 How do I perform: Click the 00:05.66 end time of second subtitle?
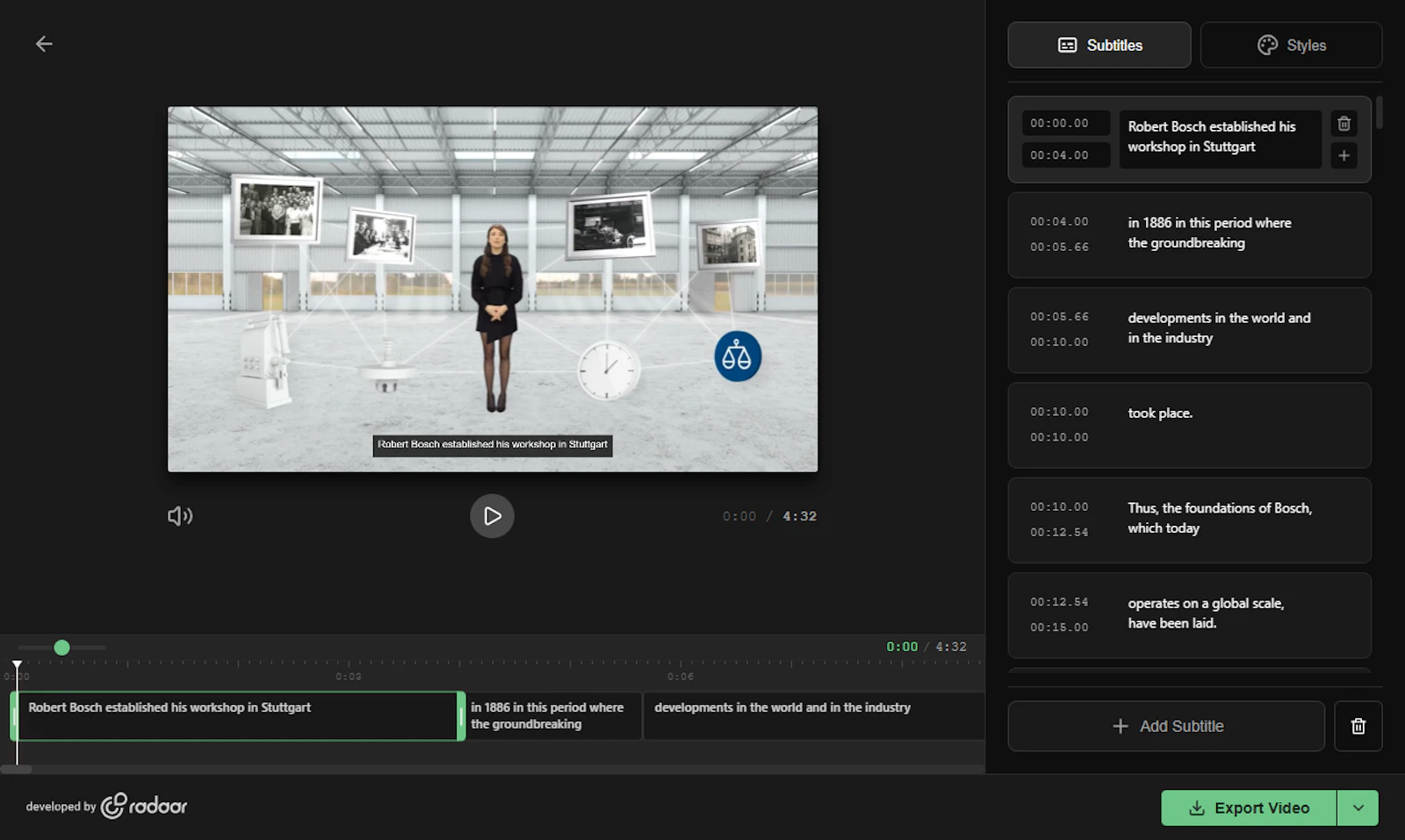point(1059,247)
